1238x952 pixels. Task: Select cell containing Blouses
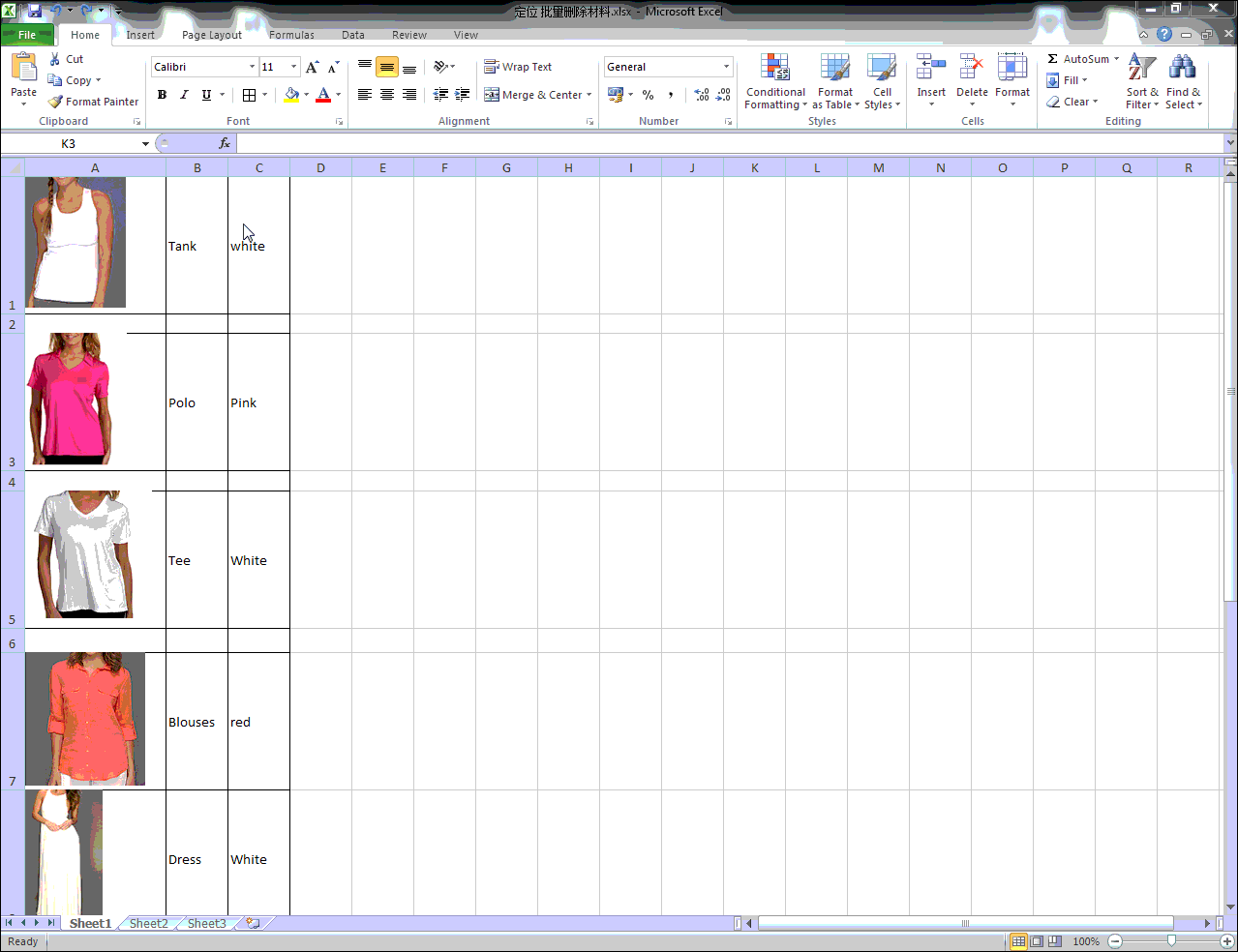tap(196, 722)
